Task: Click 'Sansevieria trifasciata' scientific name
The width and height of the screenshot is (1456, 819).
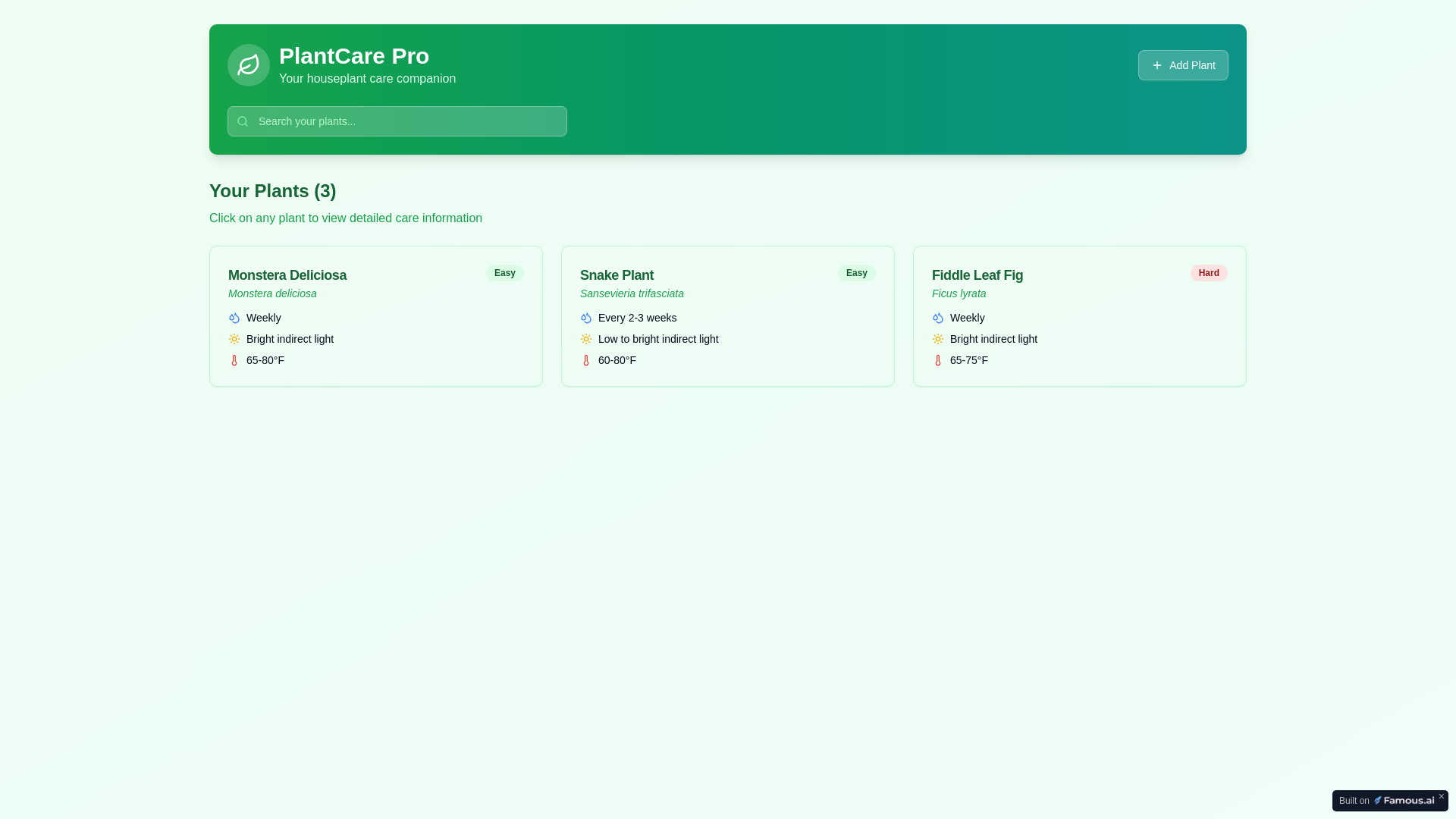Action: click(x=632, y=293)
